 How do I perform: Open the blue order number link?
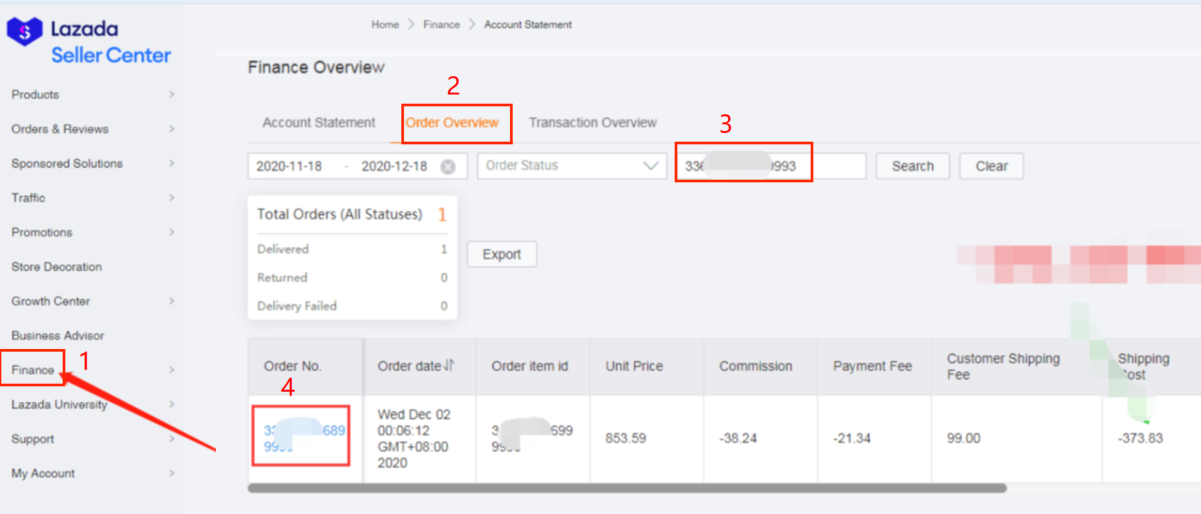(x=304, y=439)
